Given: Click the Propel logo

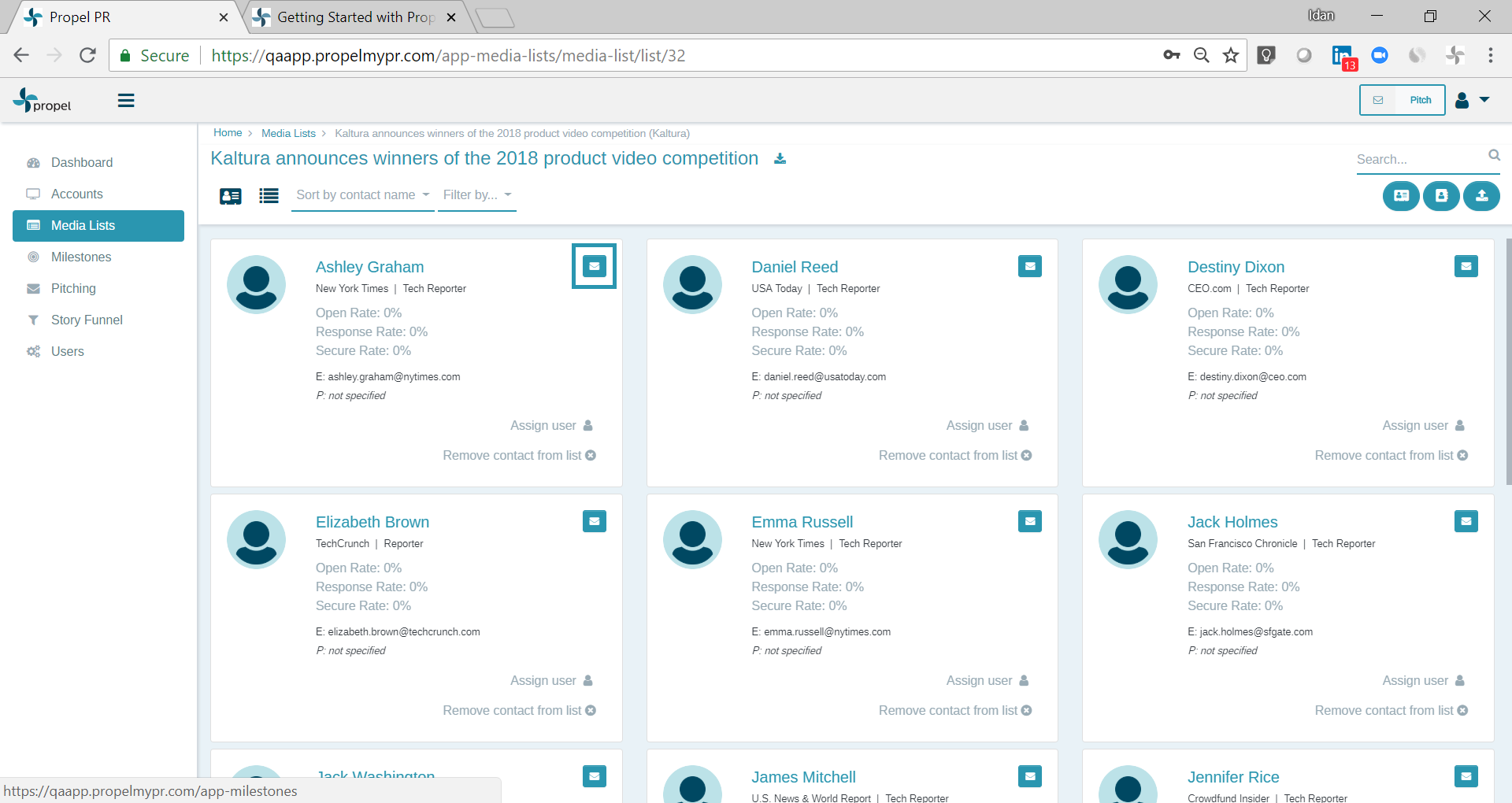Looking at the screenshot, I should pyautogui.click(x=43, y=101).
